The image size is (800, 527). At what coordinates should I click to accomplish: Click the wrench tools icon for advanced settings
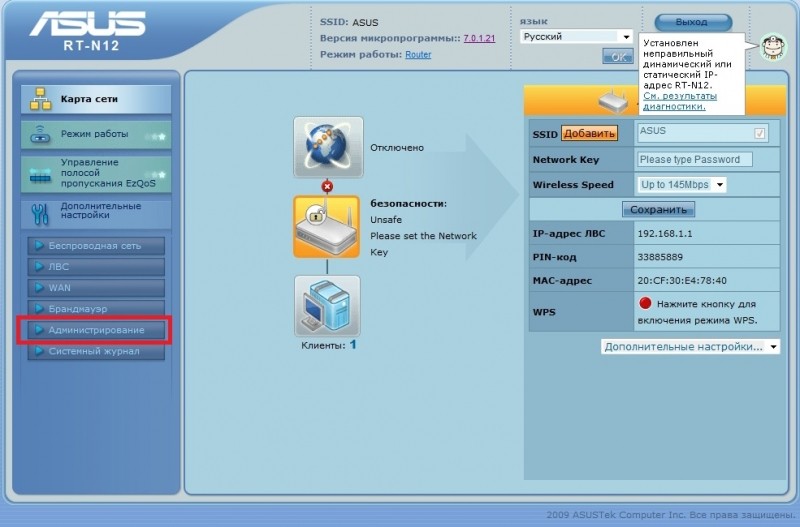(40, 214)
